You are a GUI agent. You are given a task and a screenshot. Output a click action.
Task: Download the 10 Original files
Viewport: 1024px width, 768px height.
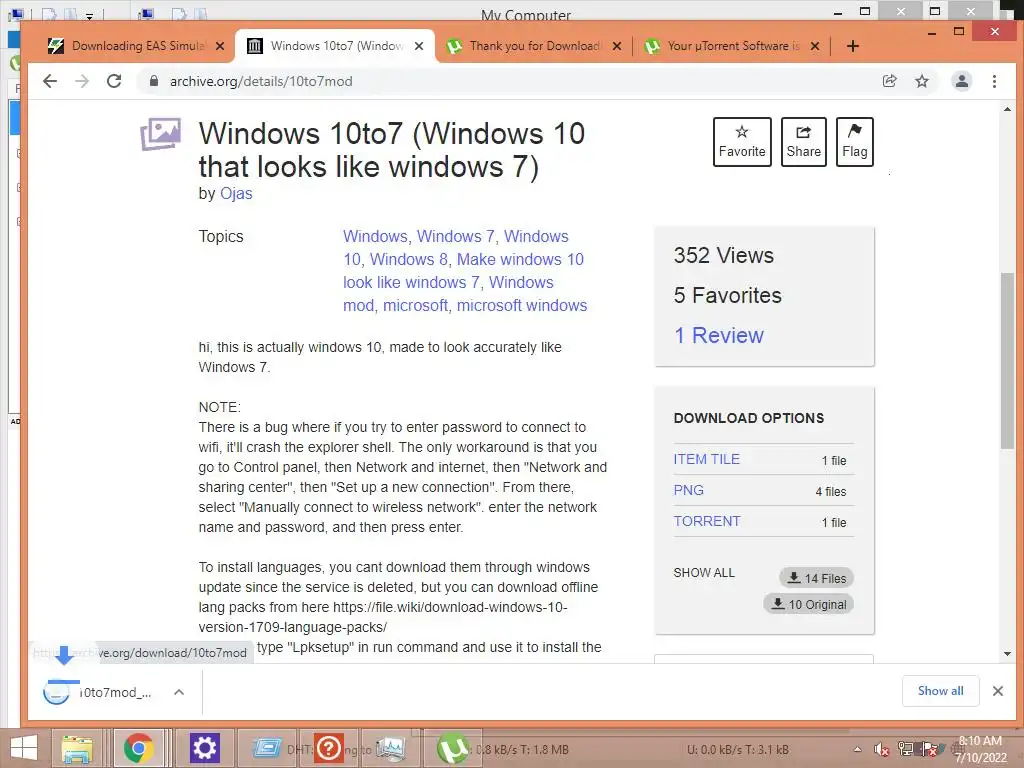click(x=808, y=604)
